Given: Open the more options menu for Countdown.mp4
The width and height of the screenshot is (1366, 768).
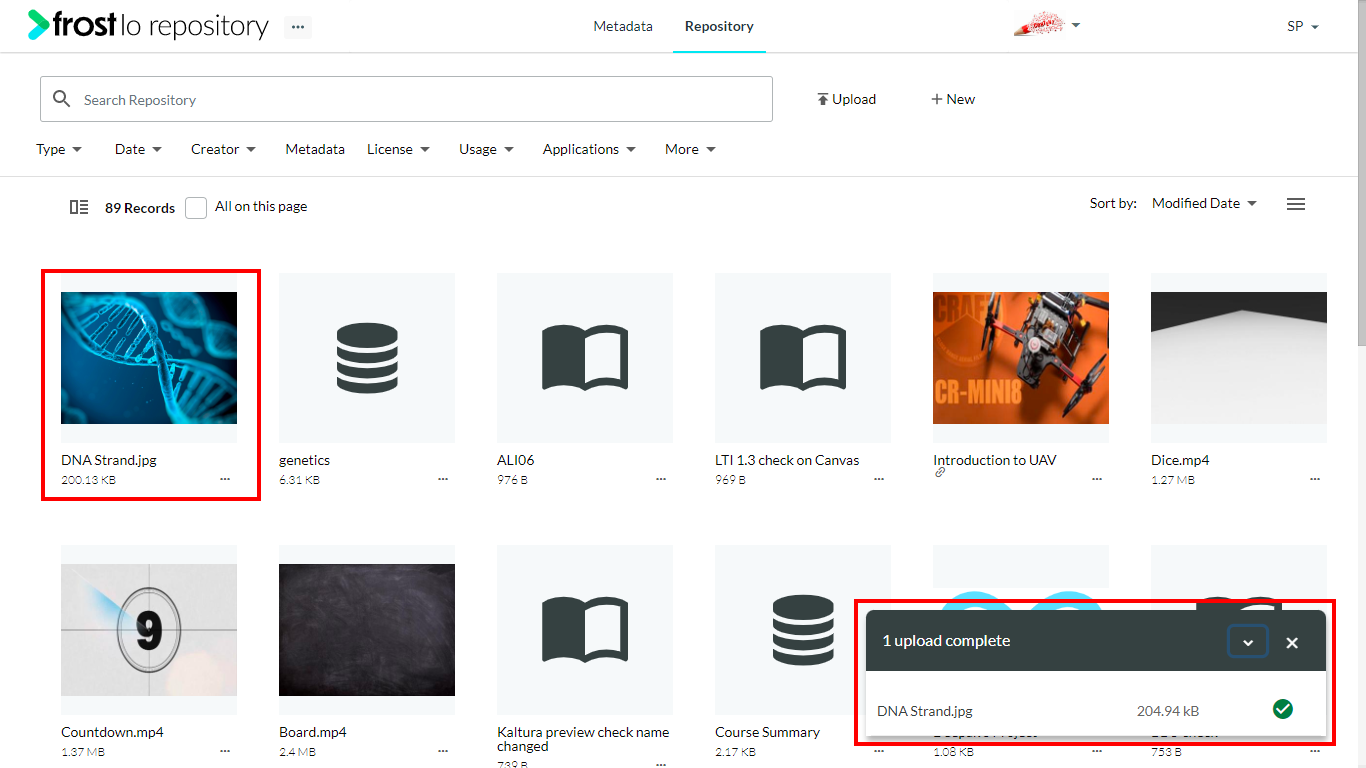Looking at the screenshot, I should point(225,751).
